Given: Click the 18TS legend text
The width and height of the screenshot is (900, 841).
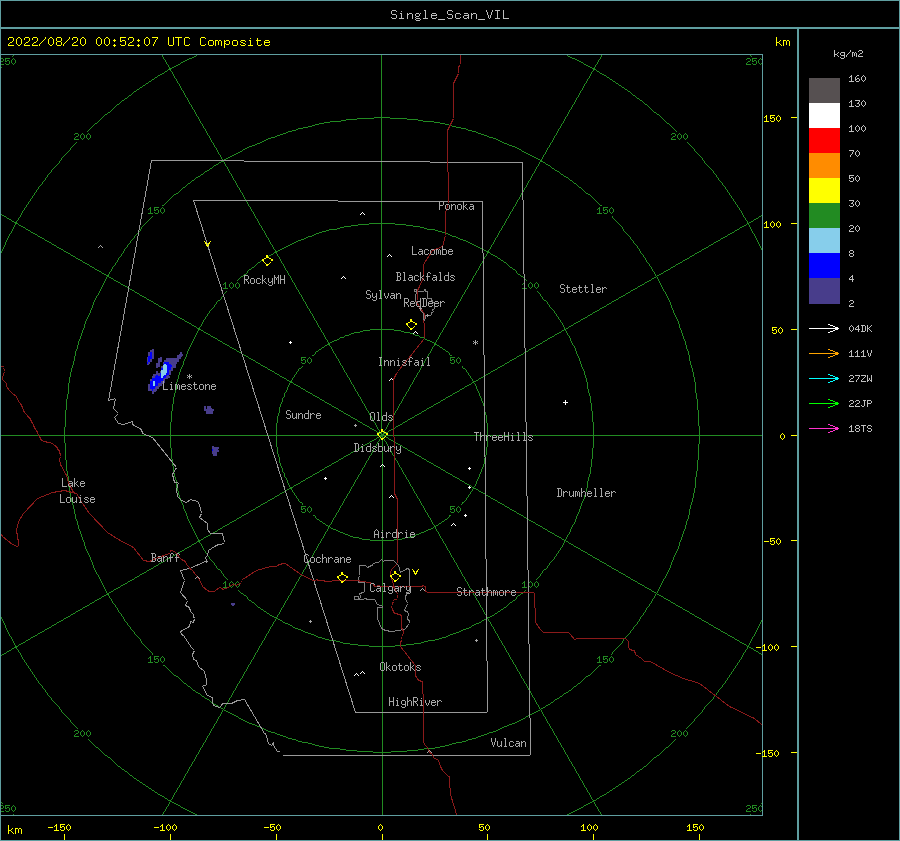Looking at the screenshot, I should [860, 429].
